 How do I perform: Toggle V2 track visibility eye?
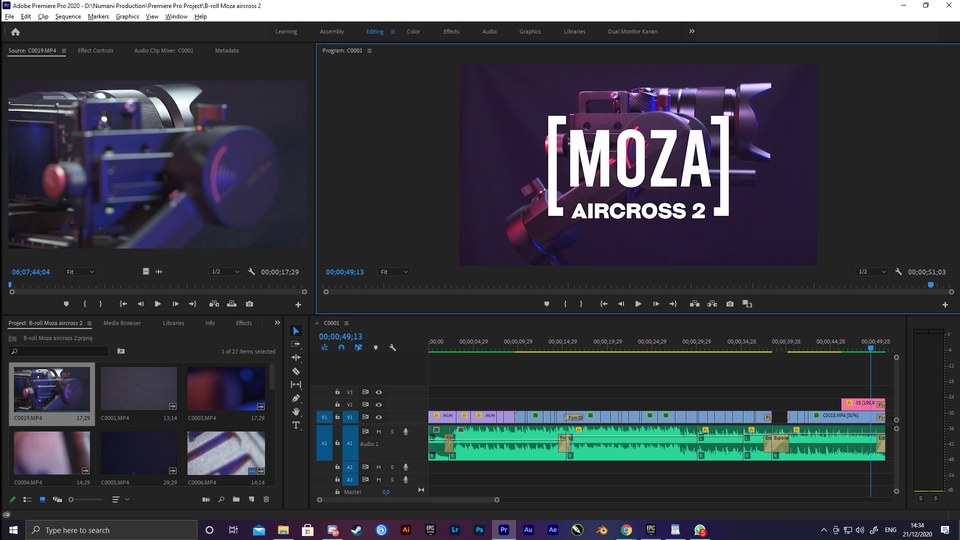tap(378, 405)
